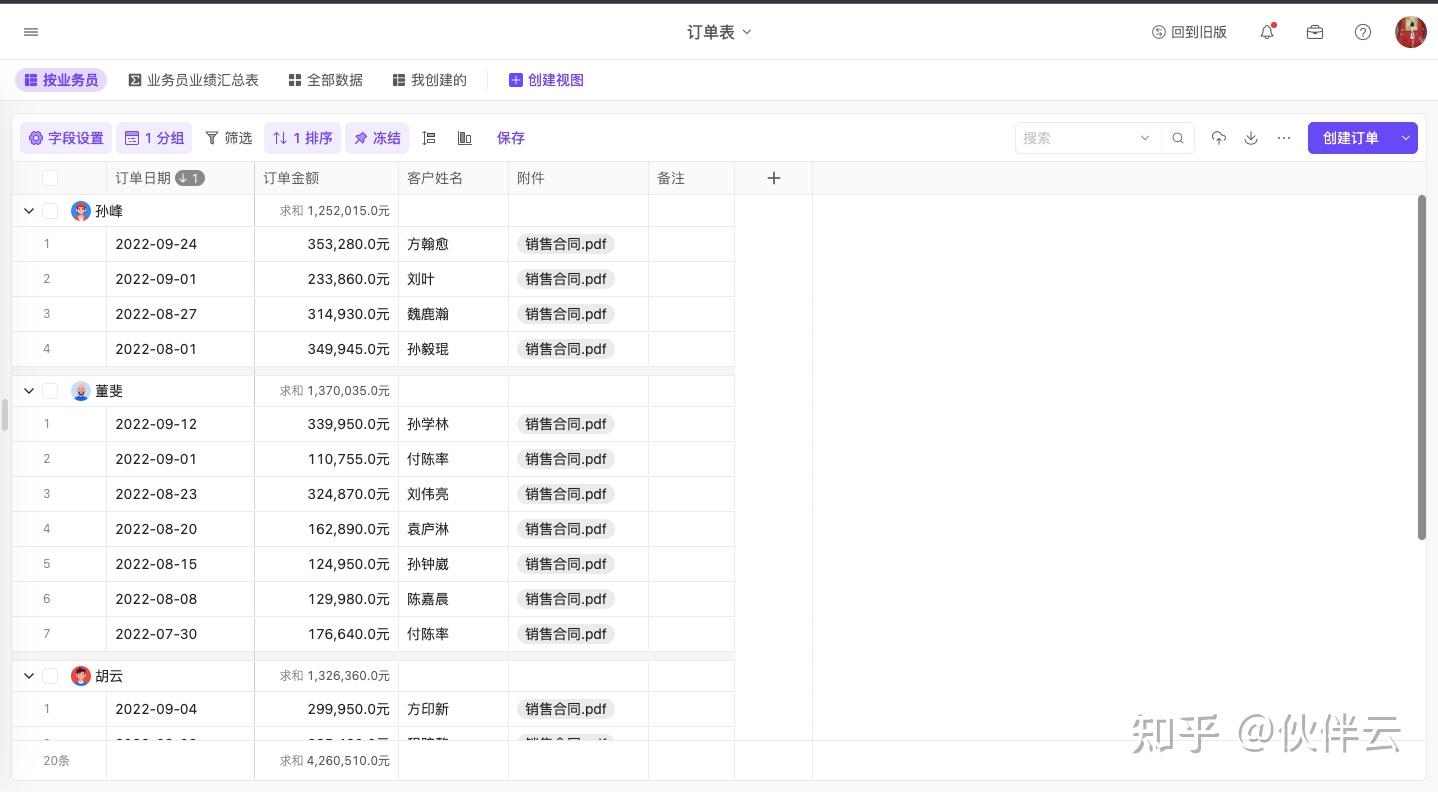Open 销售合同.pdf for customer 袁庐淋
Image resolution: width=1438 pixels, height=792 pixels.
[x=566, y=529]
